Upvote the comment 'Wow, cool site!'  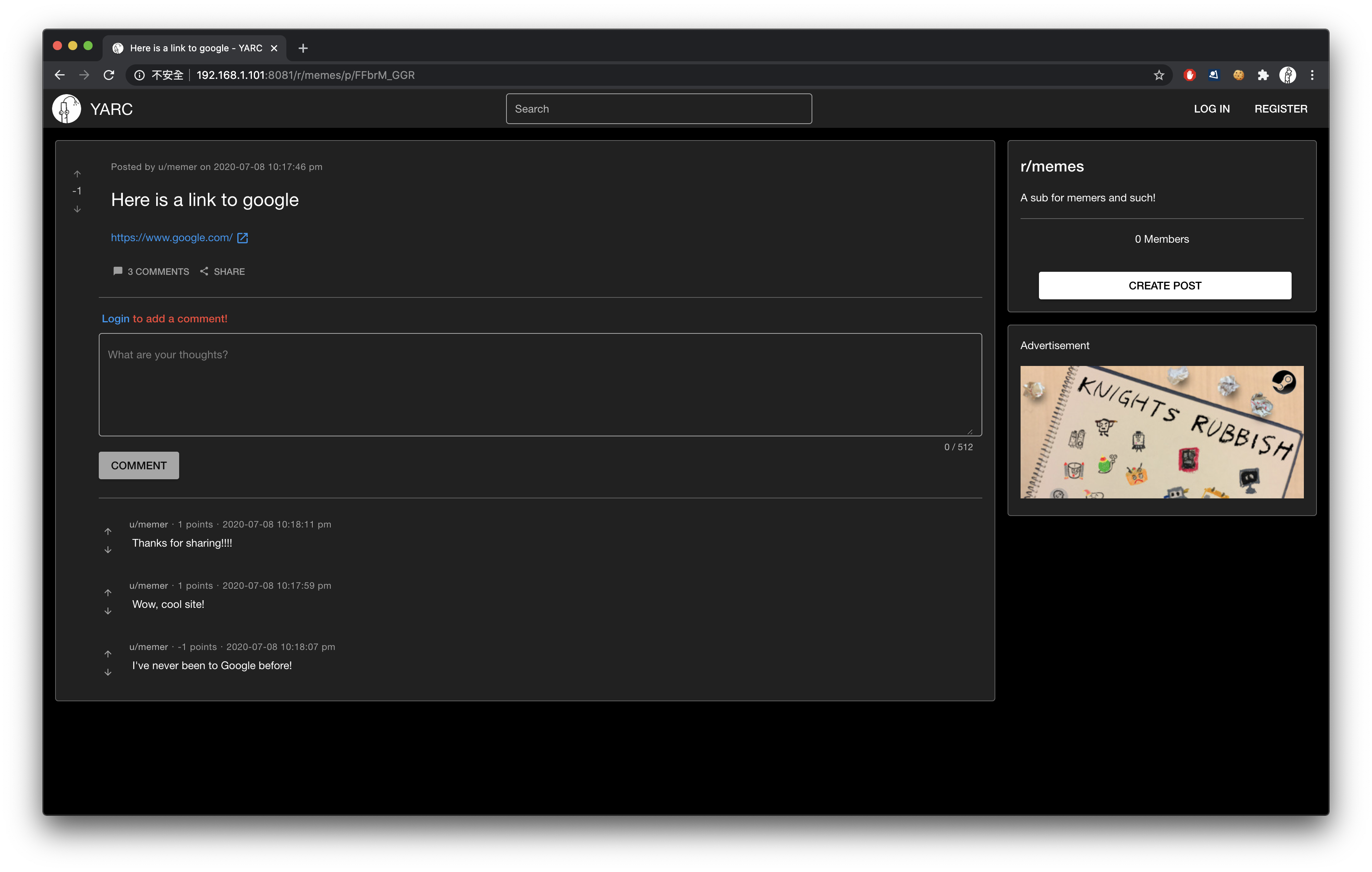point(108,592)
